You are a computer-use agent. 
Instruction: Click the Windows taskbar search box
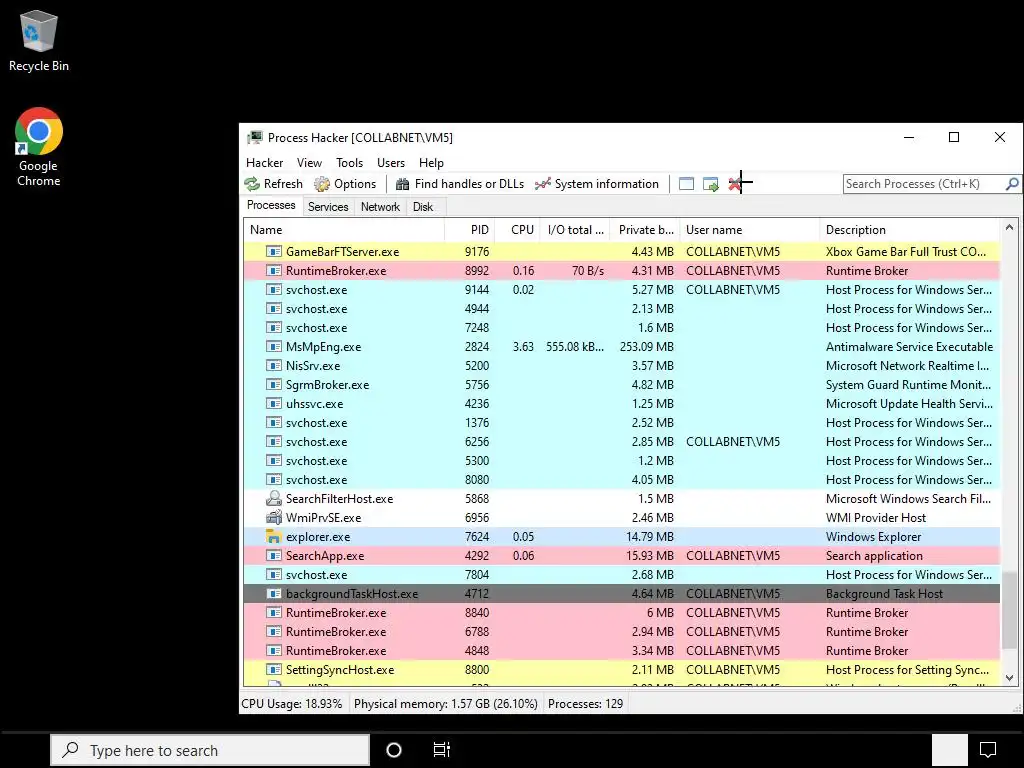coord(210,750)
